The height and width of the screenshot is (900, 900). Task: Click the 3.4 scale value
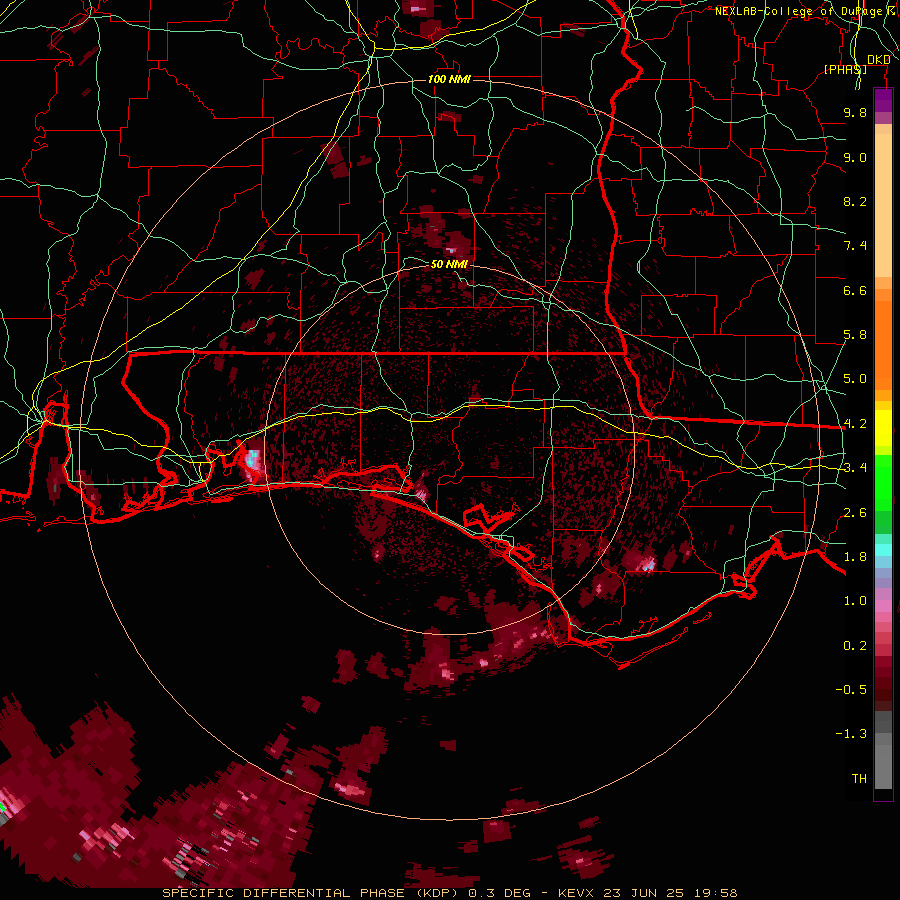coord(855,468)
